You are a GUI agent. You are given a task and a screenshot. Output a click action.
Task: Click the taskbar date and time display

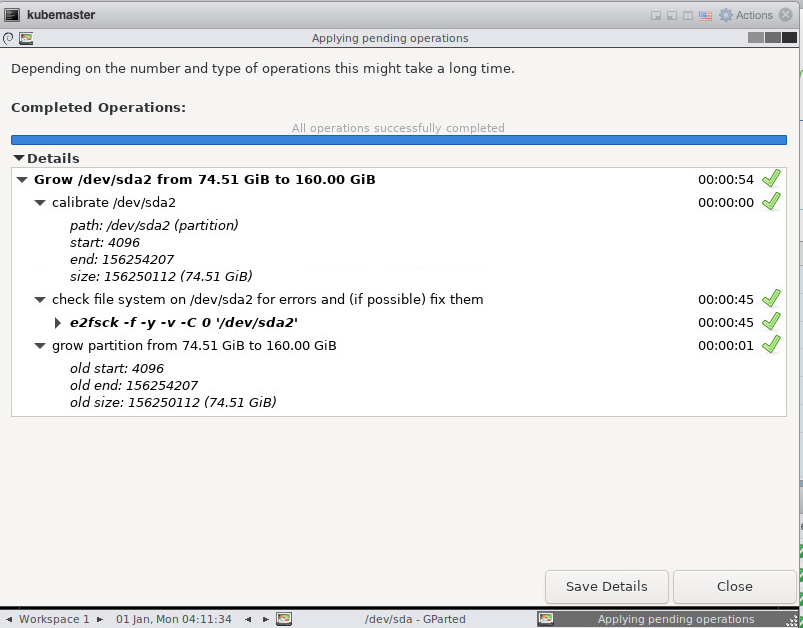point(174,619)
